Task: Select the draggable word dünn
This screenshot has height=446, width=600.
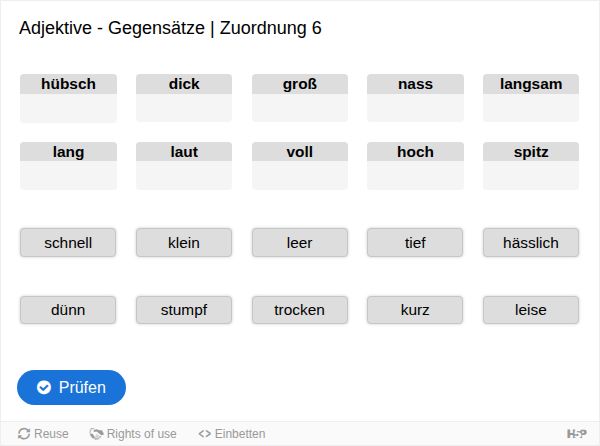Action: click(x=68, y=310)
